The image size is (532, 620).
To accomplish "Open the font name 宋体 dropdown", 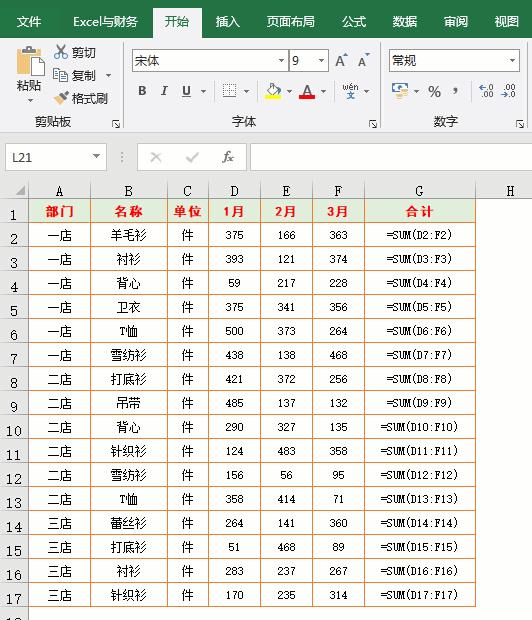I will click(x=281, y=60).
